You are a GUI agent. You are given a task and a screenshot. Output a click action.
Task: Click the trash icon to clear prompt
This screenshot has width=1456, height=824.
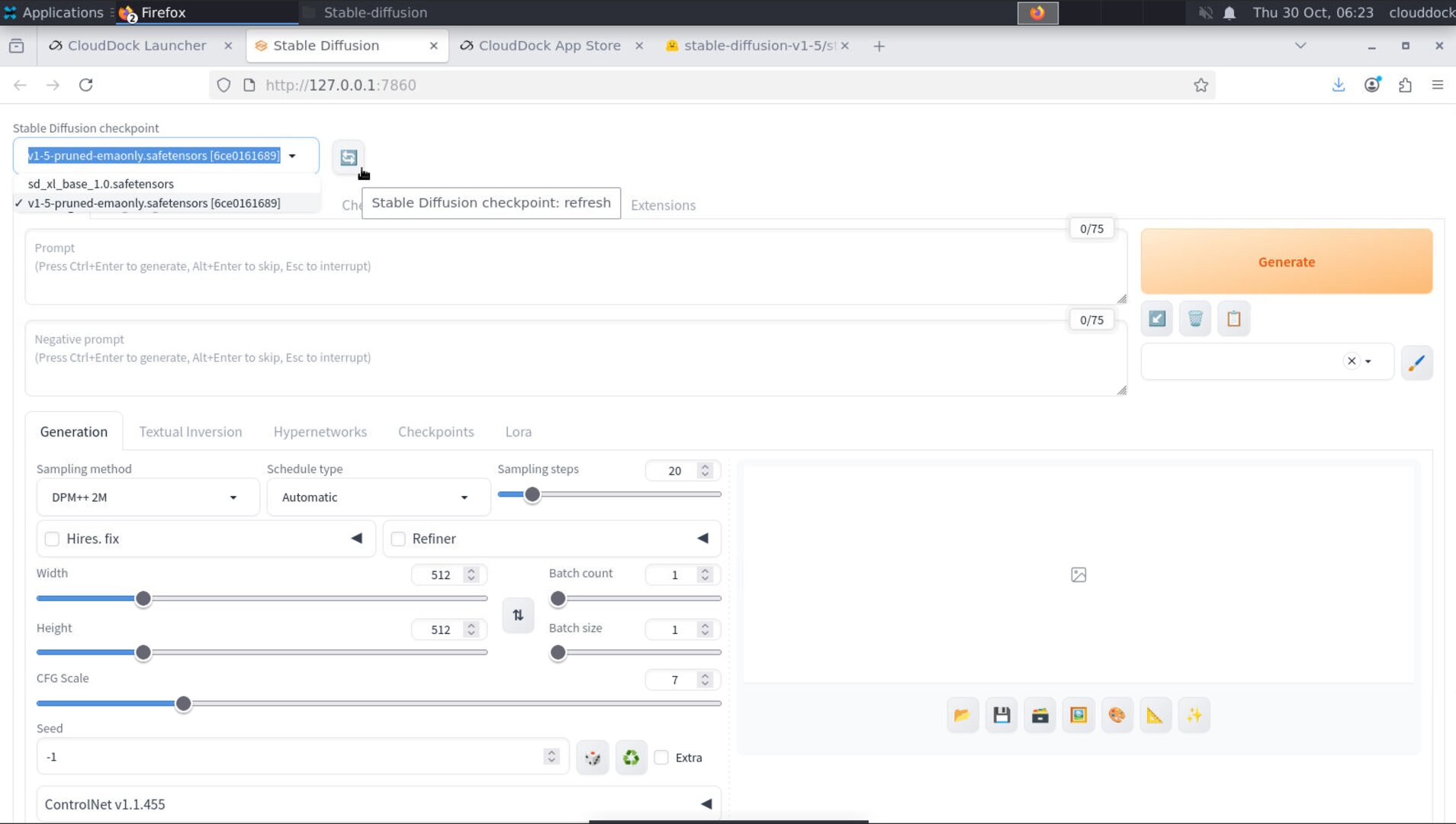click(1195, 319)
